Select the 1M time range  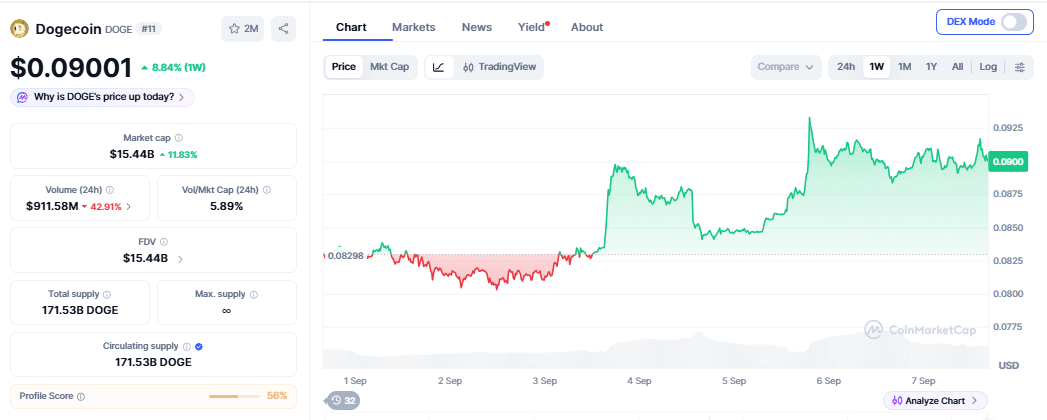[904, 67]
